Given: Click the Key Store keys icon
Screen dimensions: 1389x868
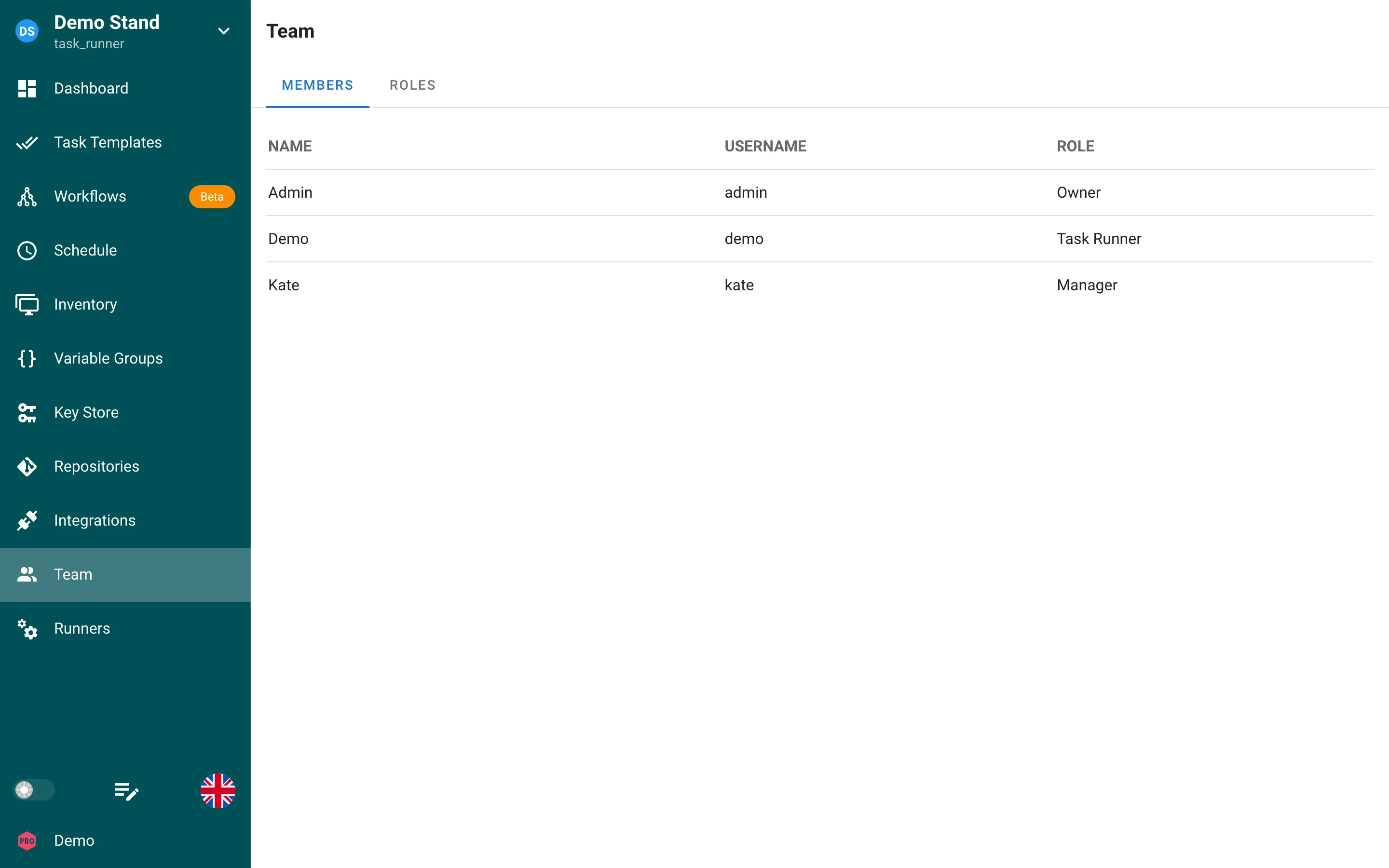Looking at the screenshot, I should click(x=27, y=412).
